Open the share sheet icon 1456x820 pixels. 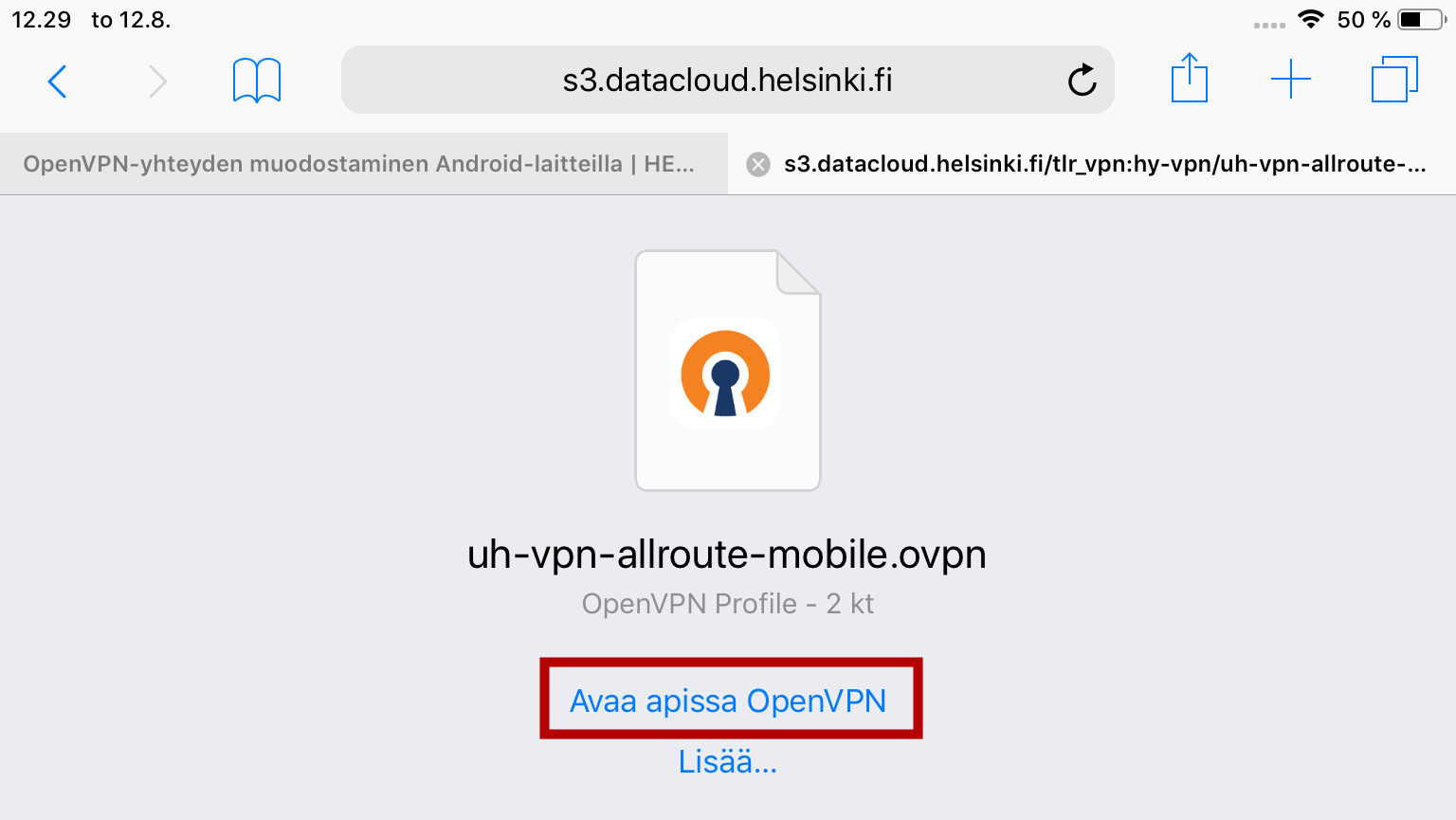(1189, 78)
